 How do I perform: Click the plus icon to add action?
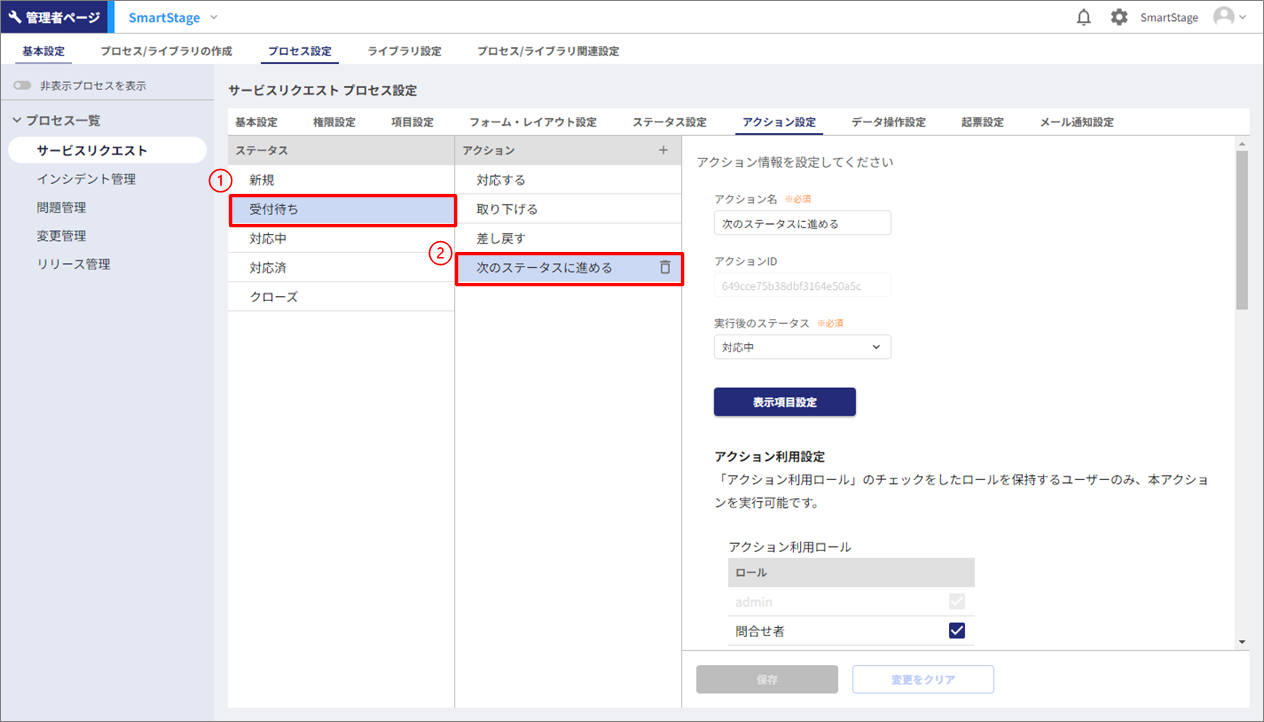[x=663, y=150]
